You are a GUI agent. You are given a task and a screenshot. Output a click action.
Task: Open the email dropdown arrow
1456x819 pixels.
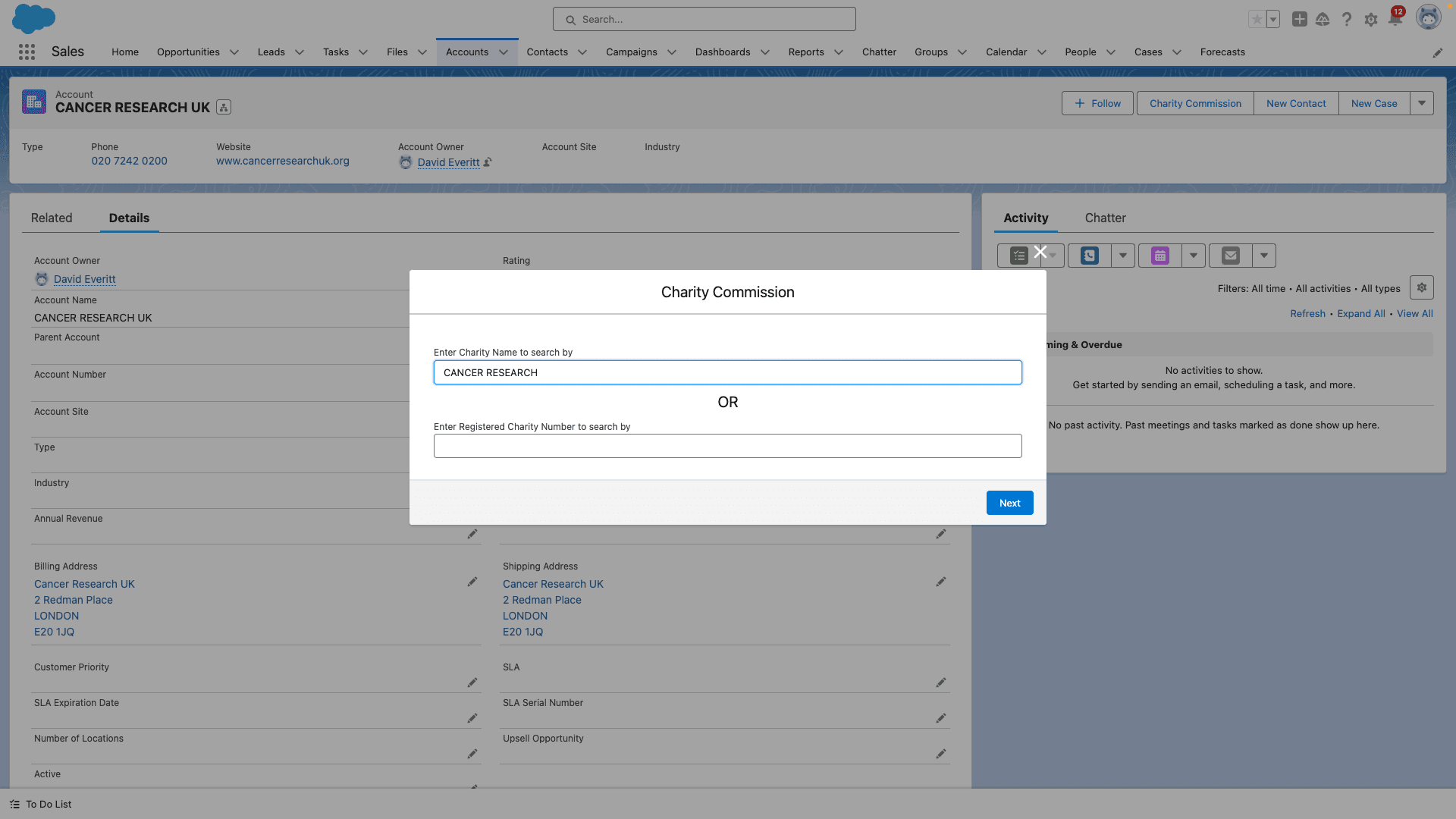1264,256
